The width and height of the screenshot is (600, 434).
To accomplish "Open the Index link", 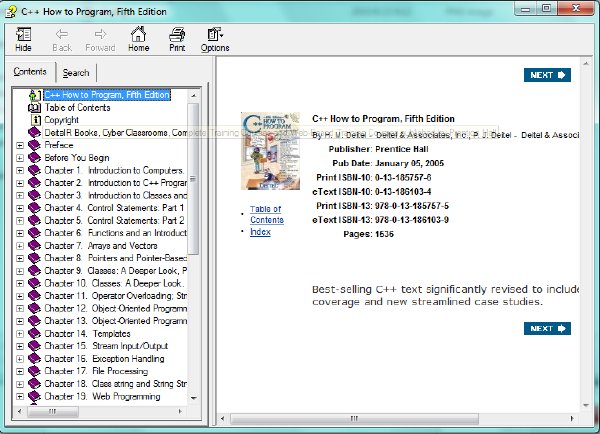I will tap(260, 232).
